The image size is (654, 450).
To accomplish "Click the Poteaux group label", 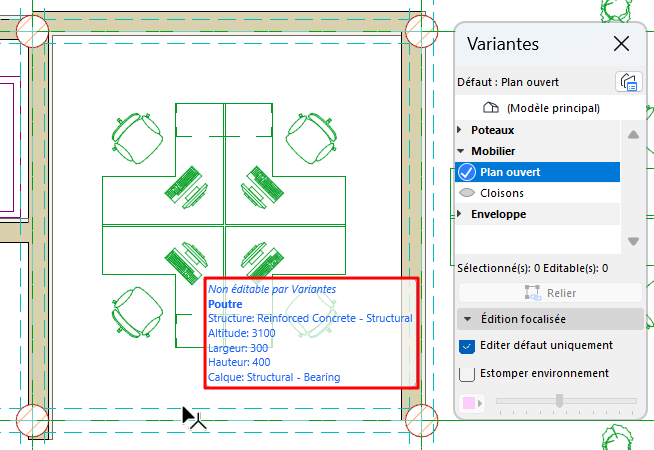I will [x=493, y=130].
